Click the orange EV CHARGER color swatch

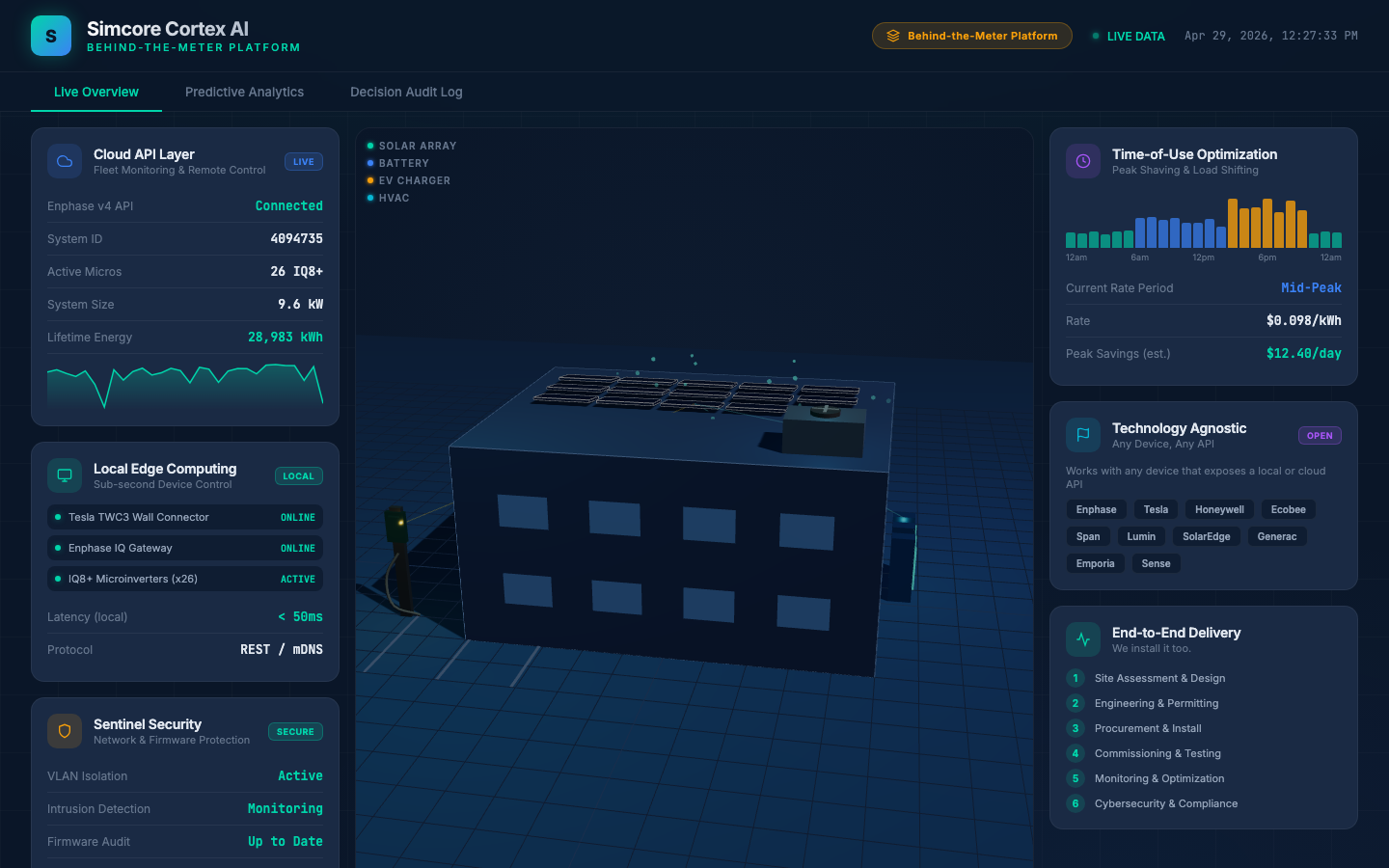point(369,180)
